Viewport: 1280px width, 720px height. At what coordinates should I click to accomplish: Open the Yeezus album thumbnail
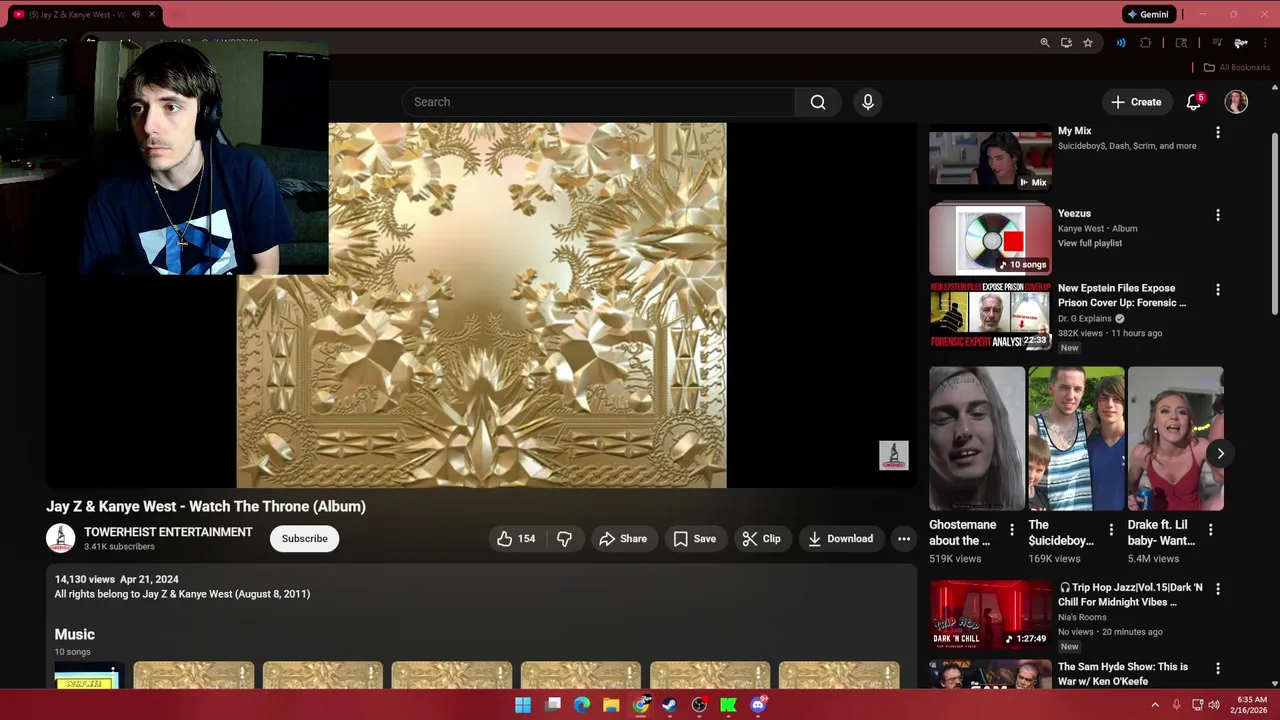tap(990, 239)
